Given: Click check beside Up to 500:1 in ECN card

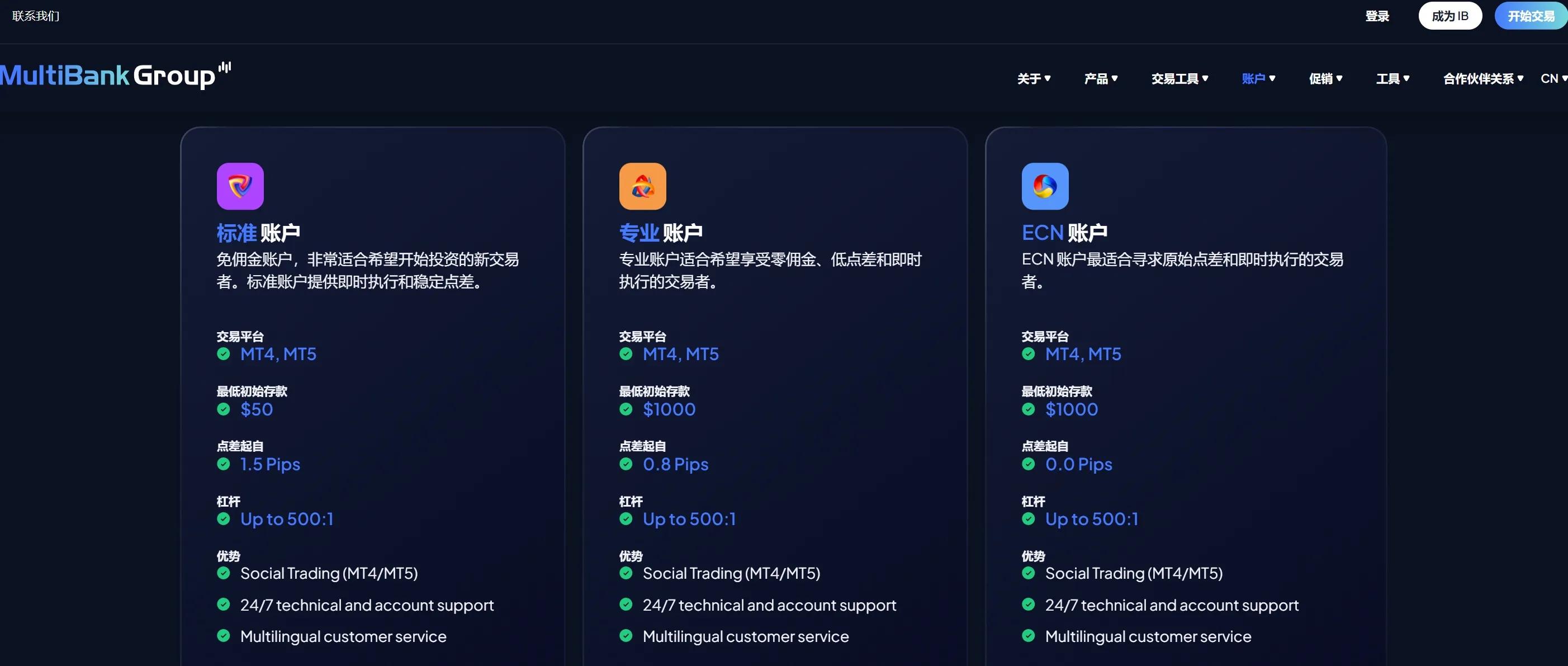Looking at the screenshot, I should point(1028,519).
